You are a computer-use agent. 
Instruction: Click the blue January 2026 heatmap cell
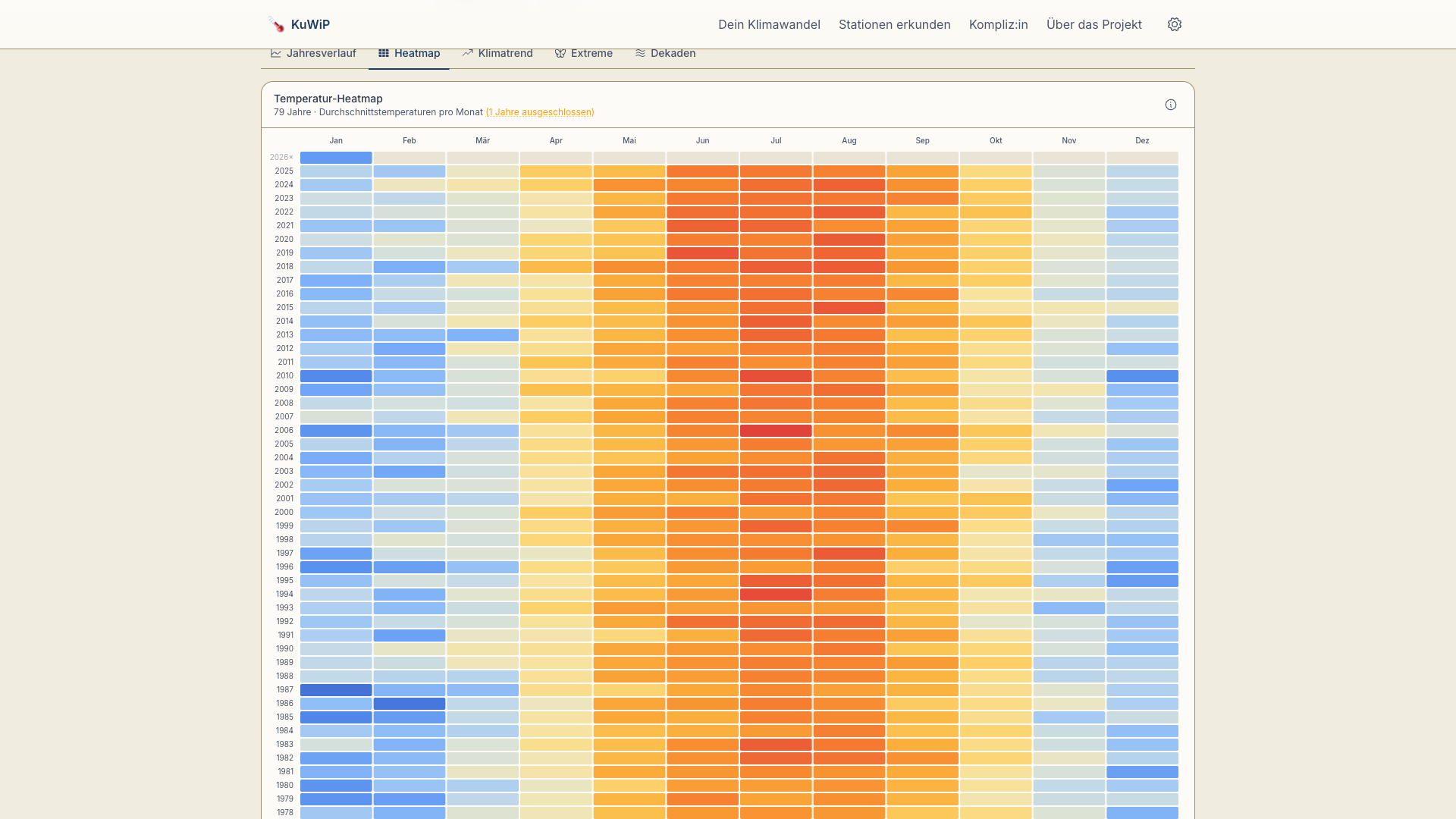pyautogui.click(x=335, y=157)
